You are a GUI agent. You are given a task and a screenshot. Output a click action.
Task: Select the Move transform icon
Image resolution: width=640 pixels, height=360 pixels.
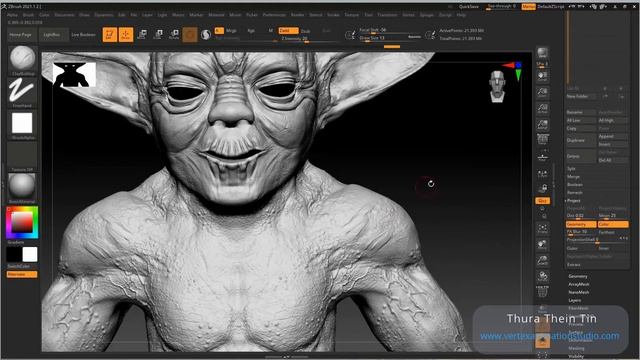coord(142,35)
